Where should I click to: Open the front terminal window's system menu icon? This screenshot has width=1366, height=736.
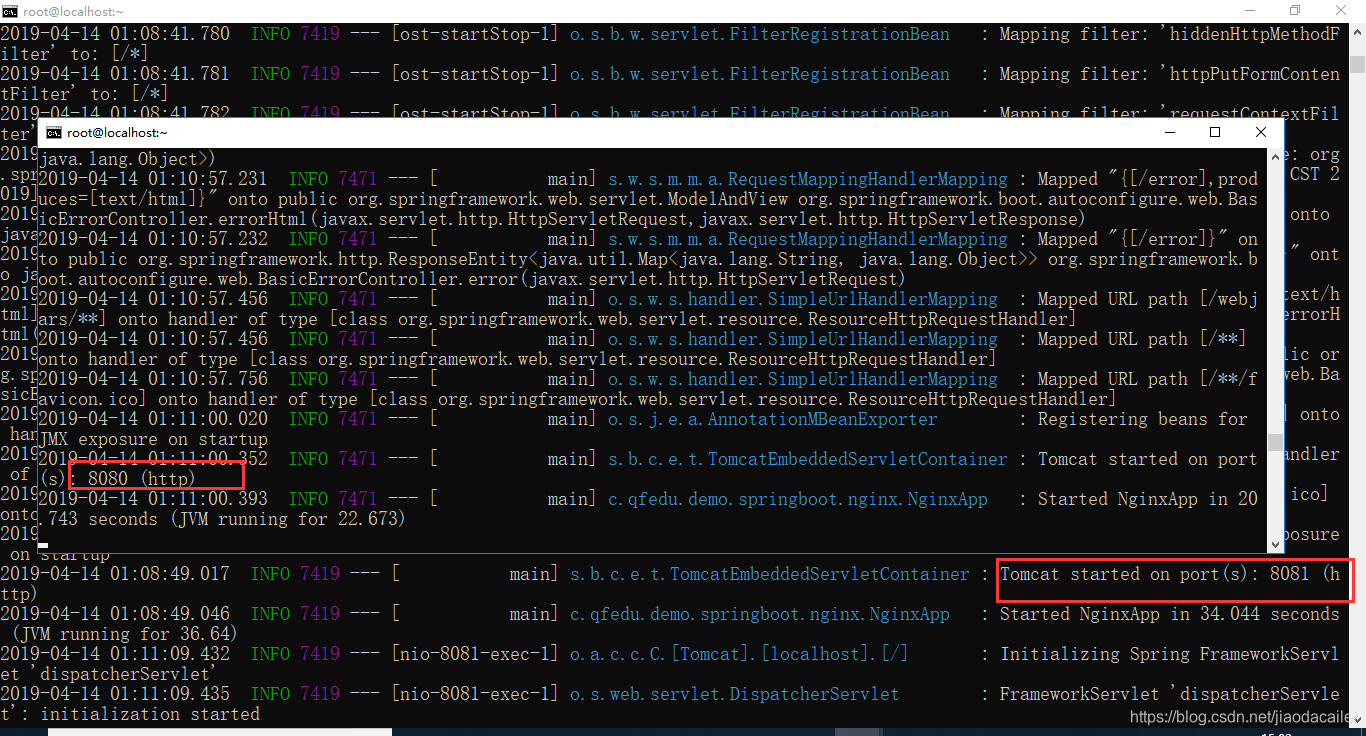[x=53, y=132]
